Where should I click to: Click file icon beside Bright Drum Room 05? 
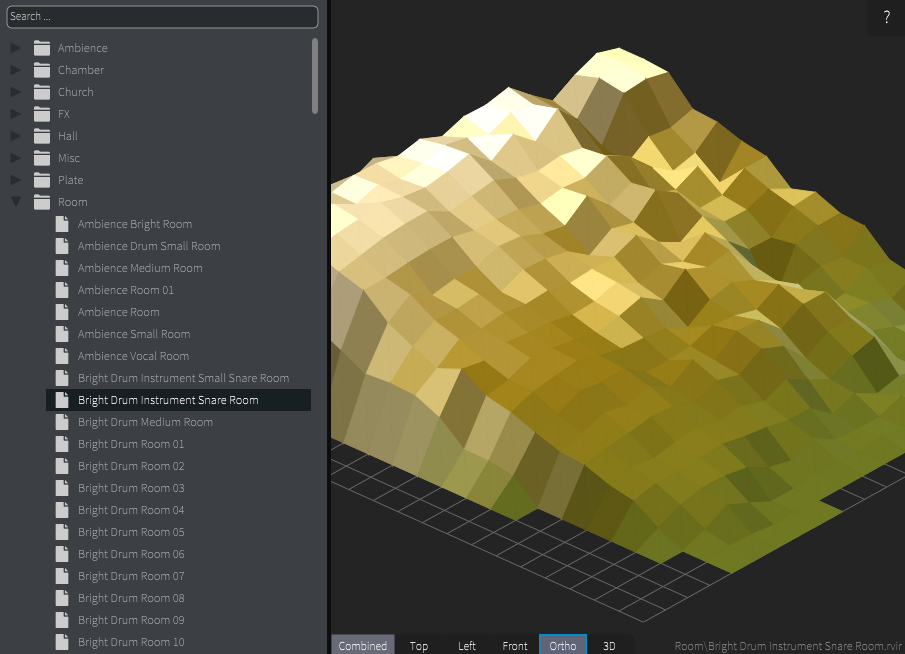click(x=62, y=532)
